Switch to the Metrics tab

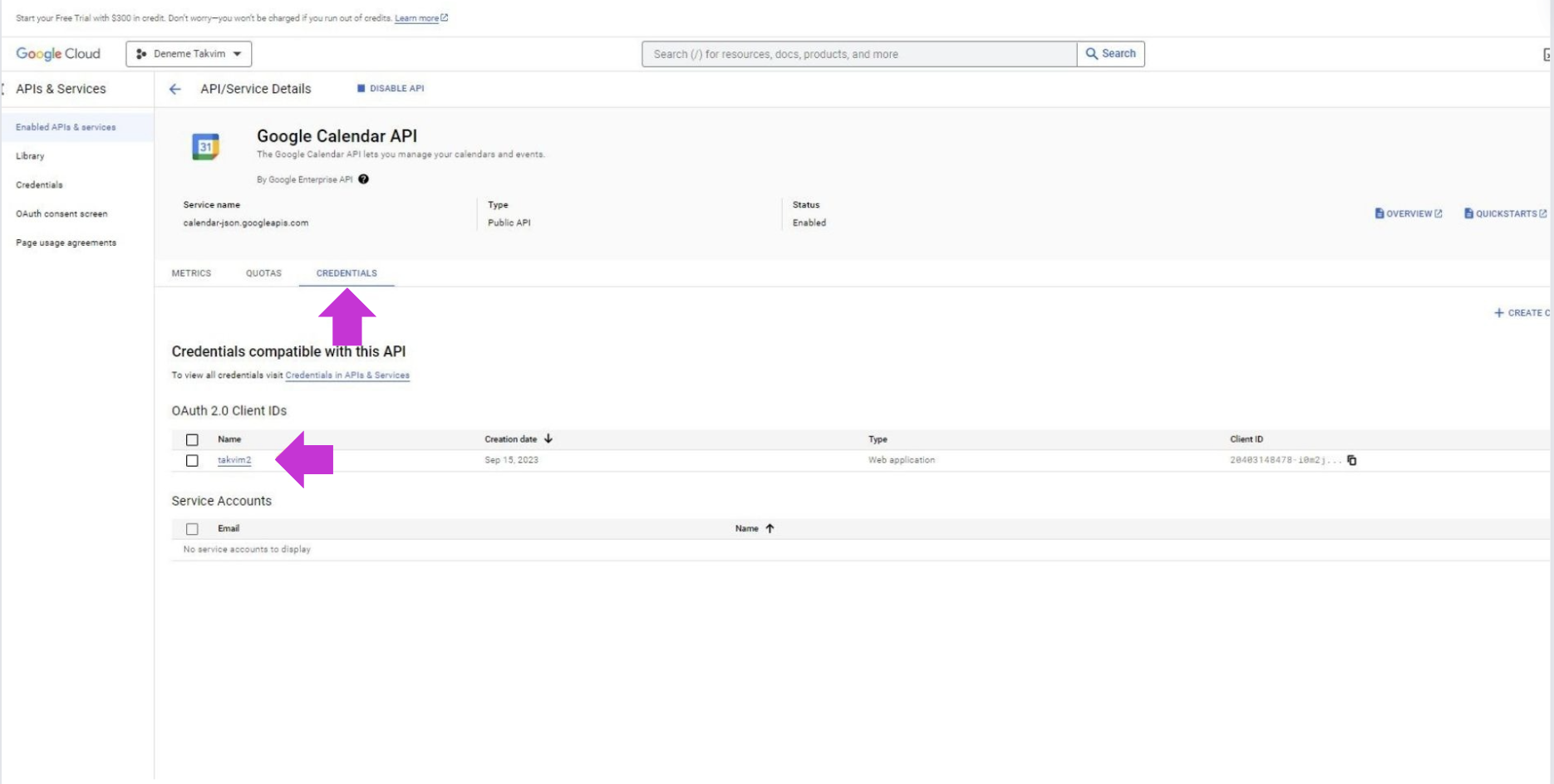[191, 273]
